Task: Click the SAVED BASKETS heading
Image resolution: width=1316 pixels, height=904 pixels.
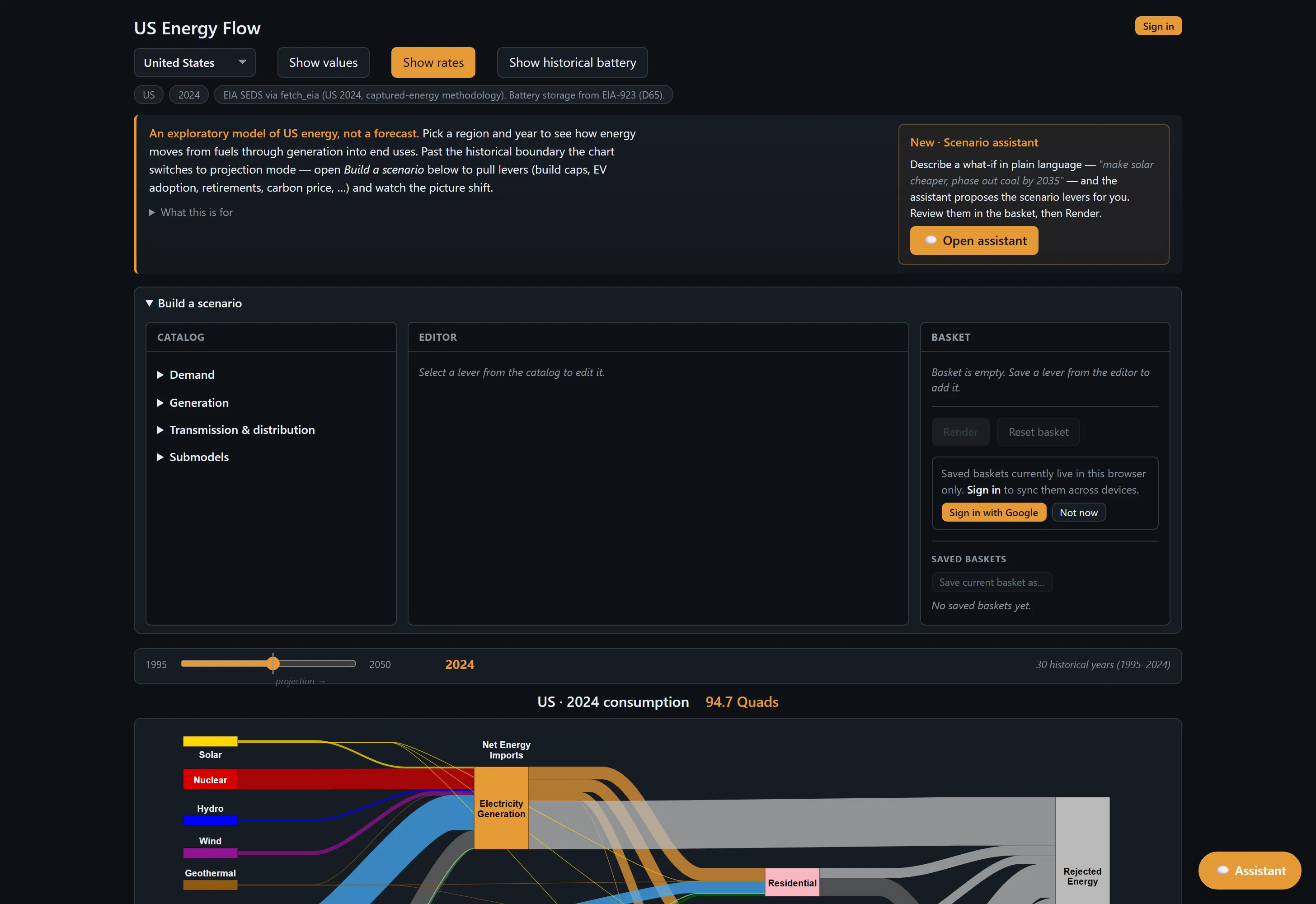Action: (x=968, y=559)
